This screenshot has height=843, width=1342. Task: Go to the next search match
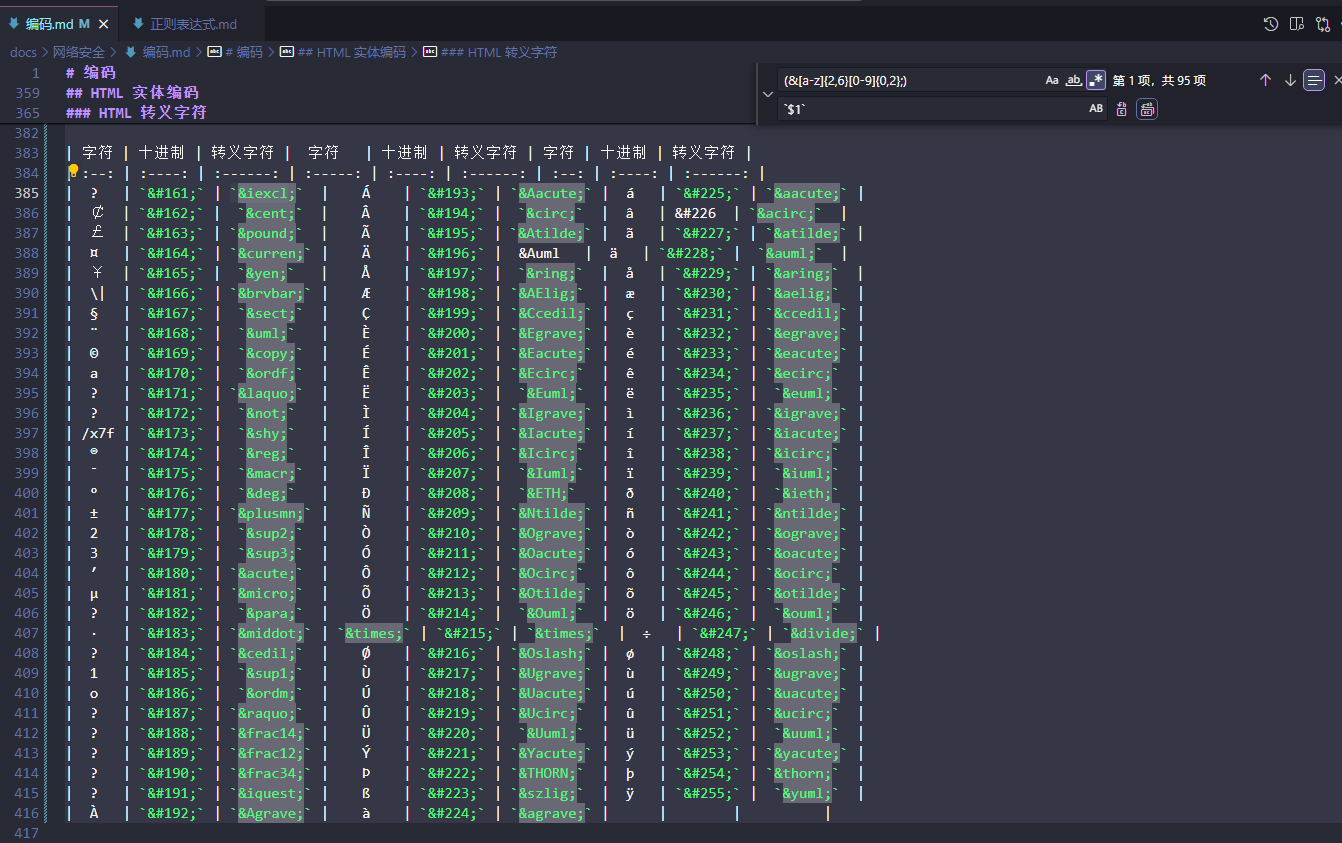click(1290, 80)
